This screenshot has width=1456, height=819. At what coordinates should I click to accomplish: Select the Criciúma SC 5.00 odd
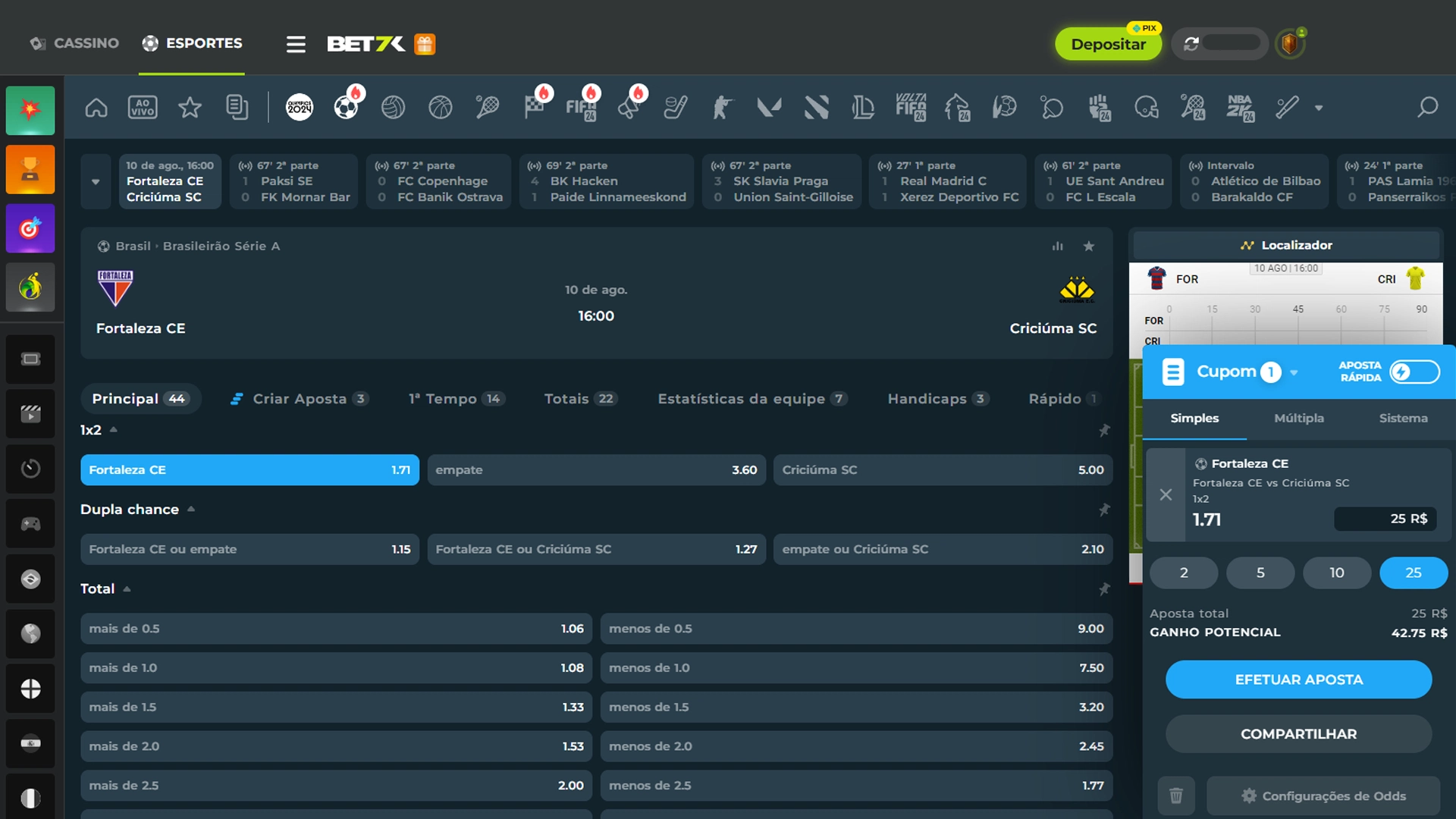coord(943,469)
